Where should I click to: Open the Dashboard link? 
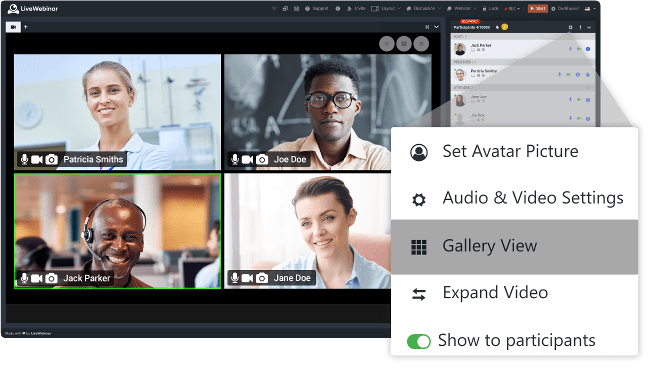[x=565, y=8]
